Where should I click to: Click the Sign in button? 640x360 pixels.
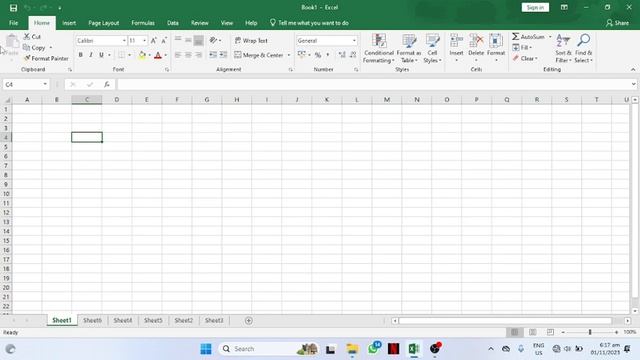tap(535, 8)
